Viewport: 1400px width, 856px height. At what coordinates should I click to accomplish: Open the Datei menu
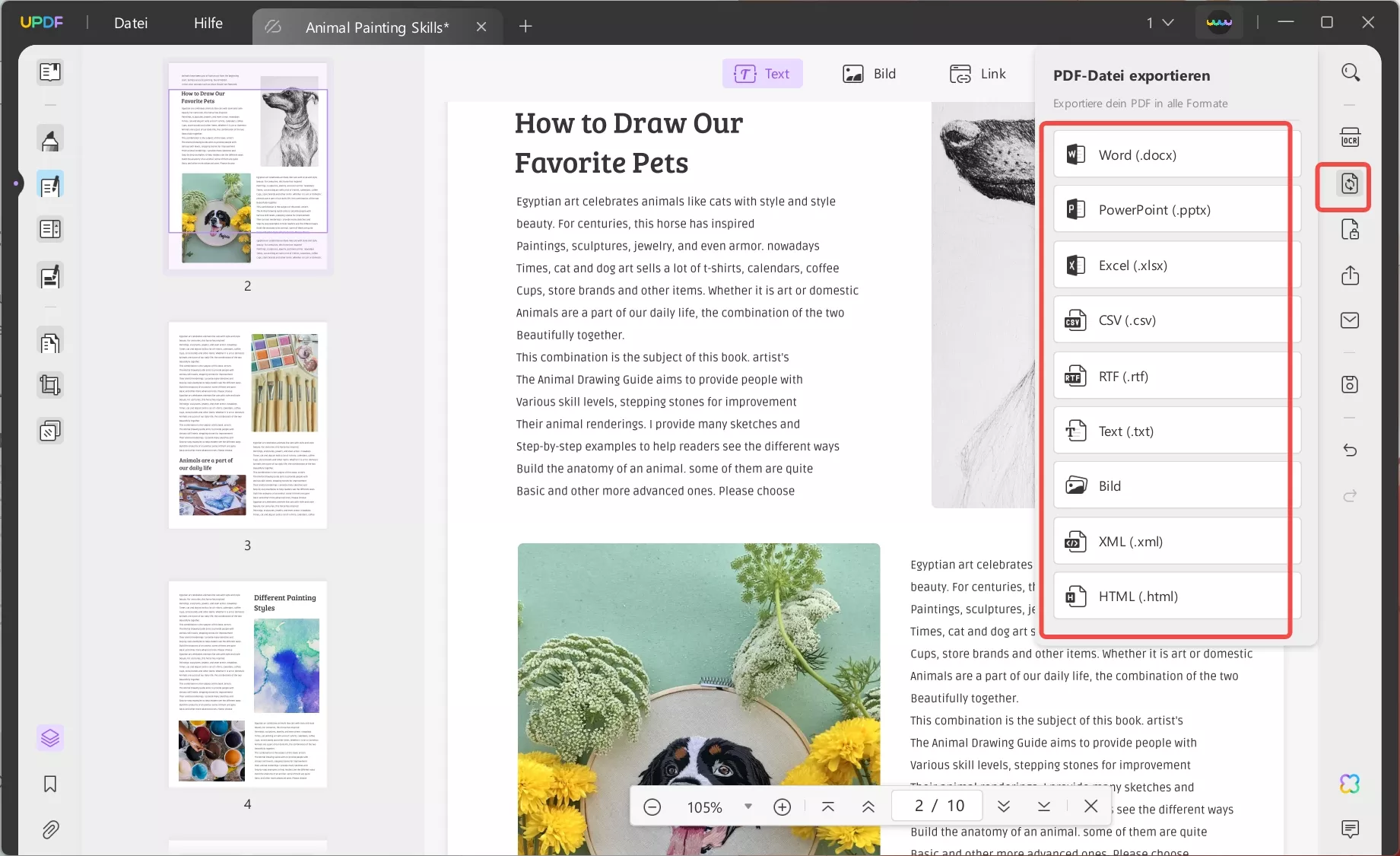pyautogui.click(x=131, y=23)
